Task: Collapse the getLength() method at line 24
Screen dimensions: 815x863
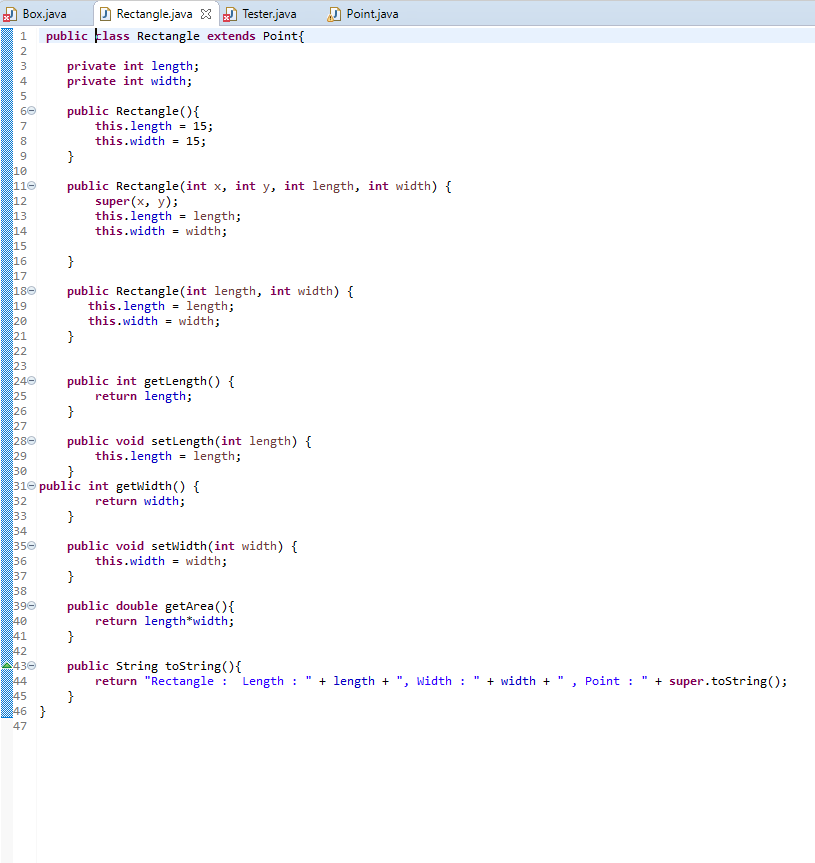Action: tap(32, 380)
